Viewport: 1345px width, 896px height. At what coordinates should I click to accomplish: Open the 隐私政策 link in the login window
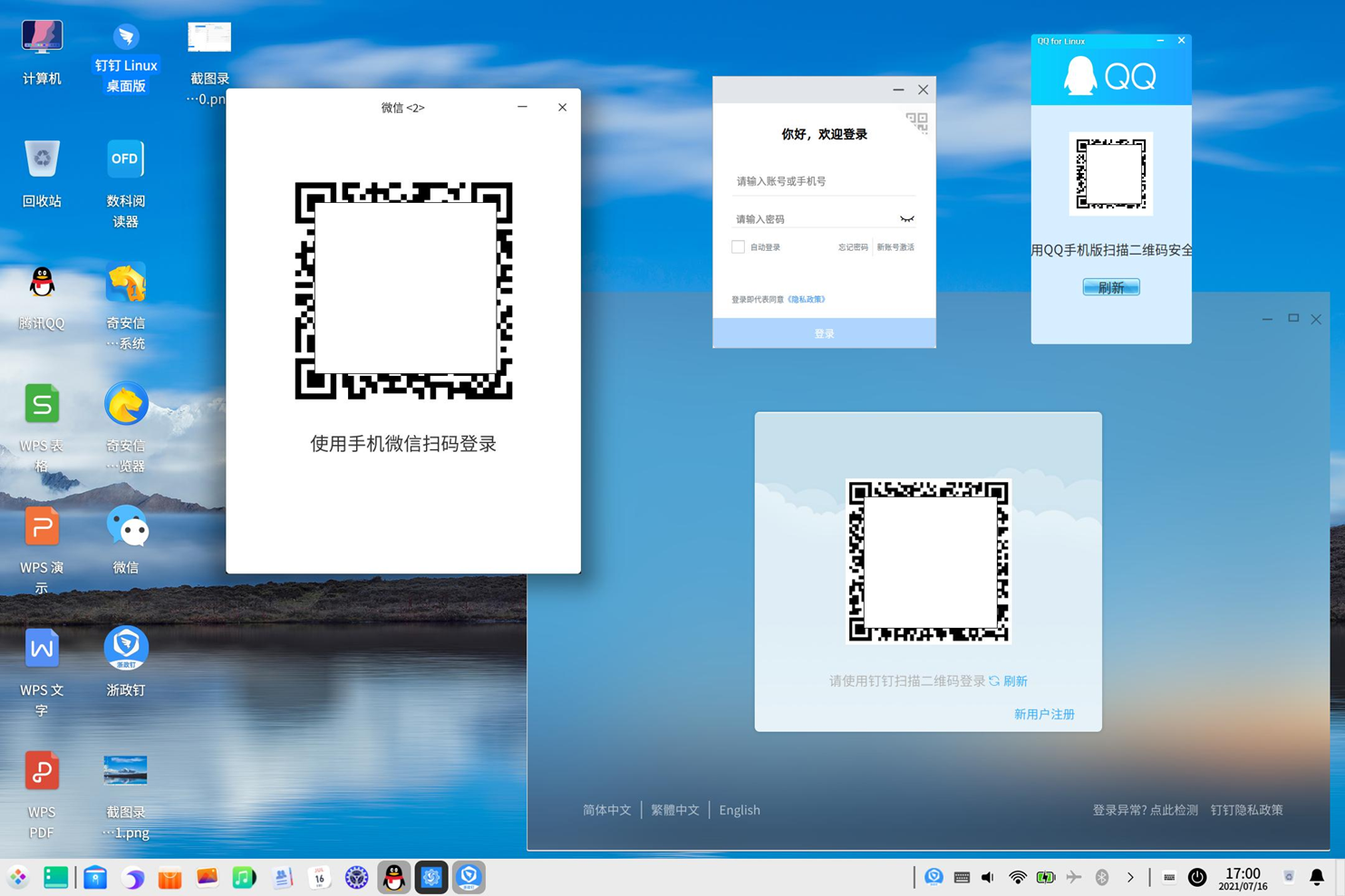pyautogui.click(x=807, y=300)
